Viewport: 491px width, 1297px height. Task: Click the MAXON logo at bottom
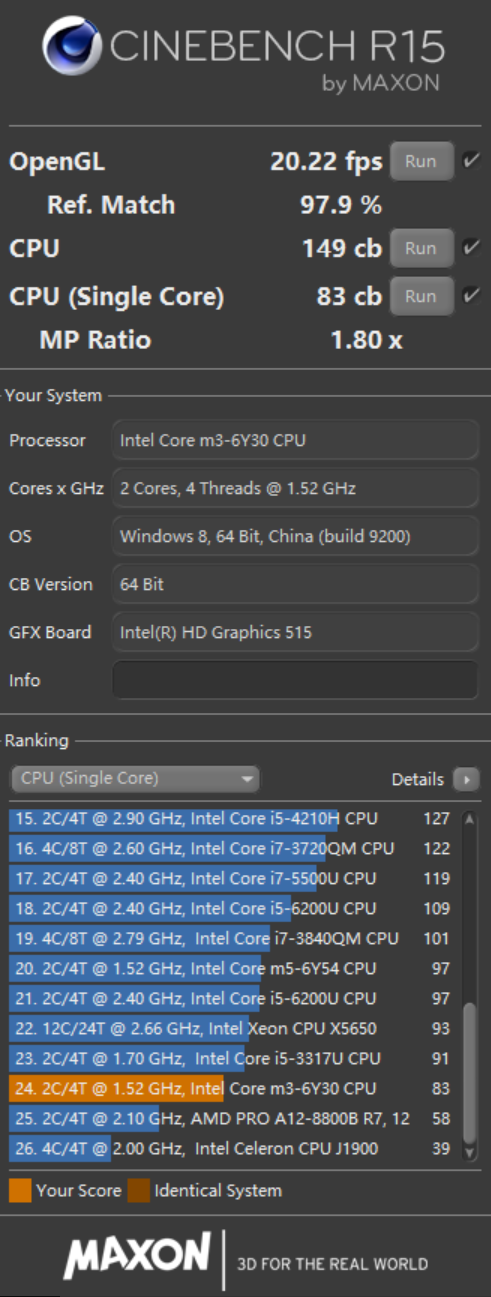pos(137,1256)
